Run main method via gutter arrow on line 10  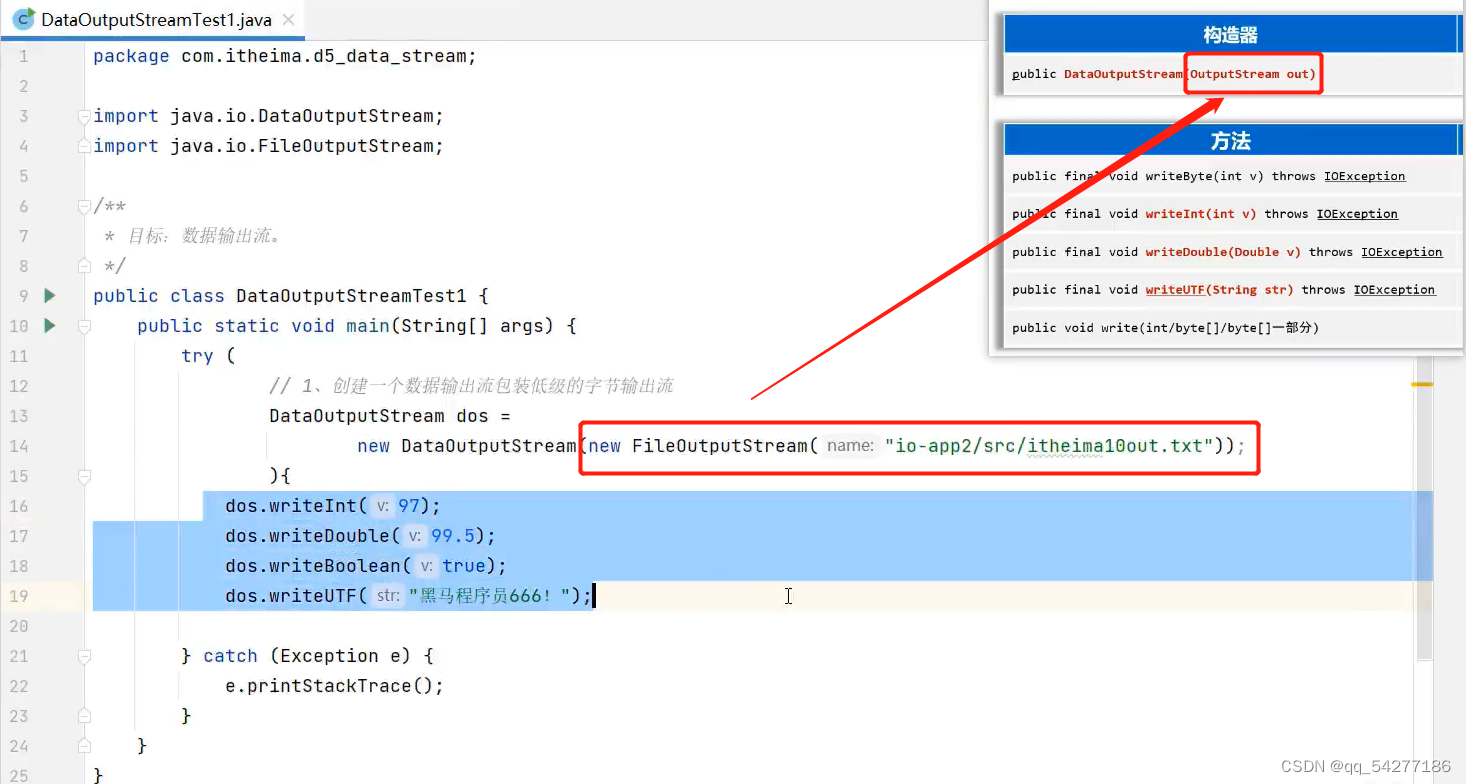tap(50, 326)
